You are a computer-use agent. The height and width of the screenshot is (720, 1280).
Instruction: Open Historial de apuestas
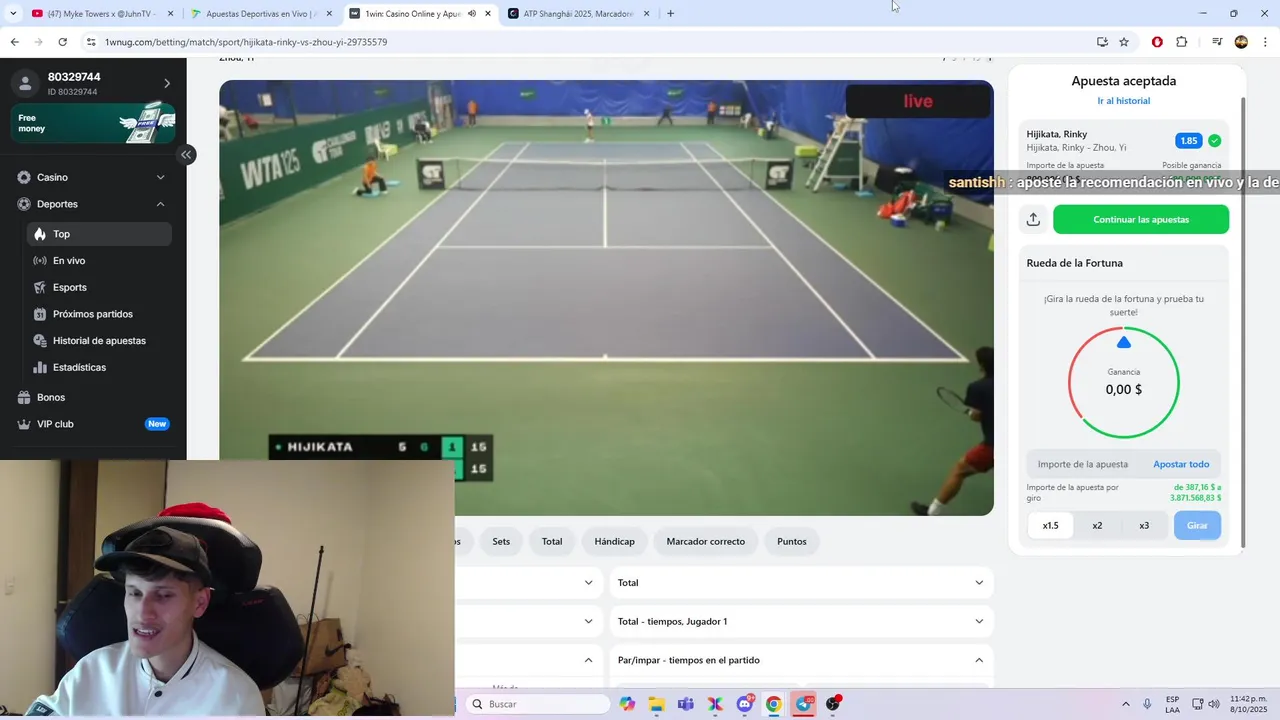[99, 340]
